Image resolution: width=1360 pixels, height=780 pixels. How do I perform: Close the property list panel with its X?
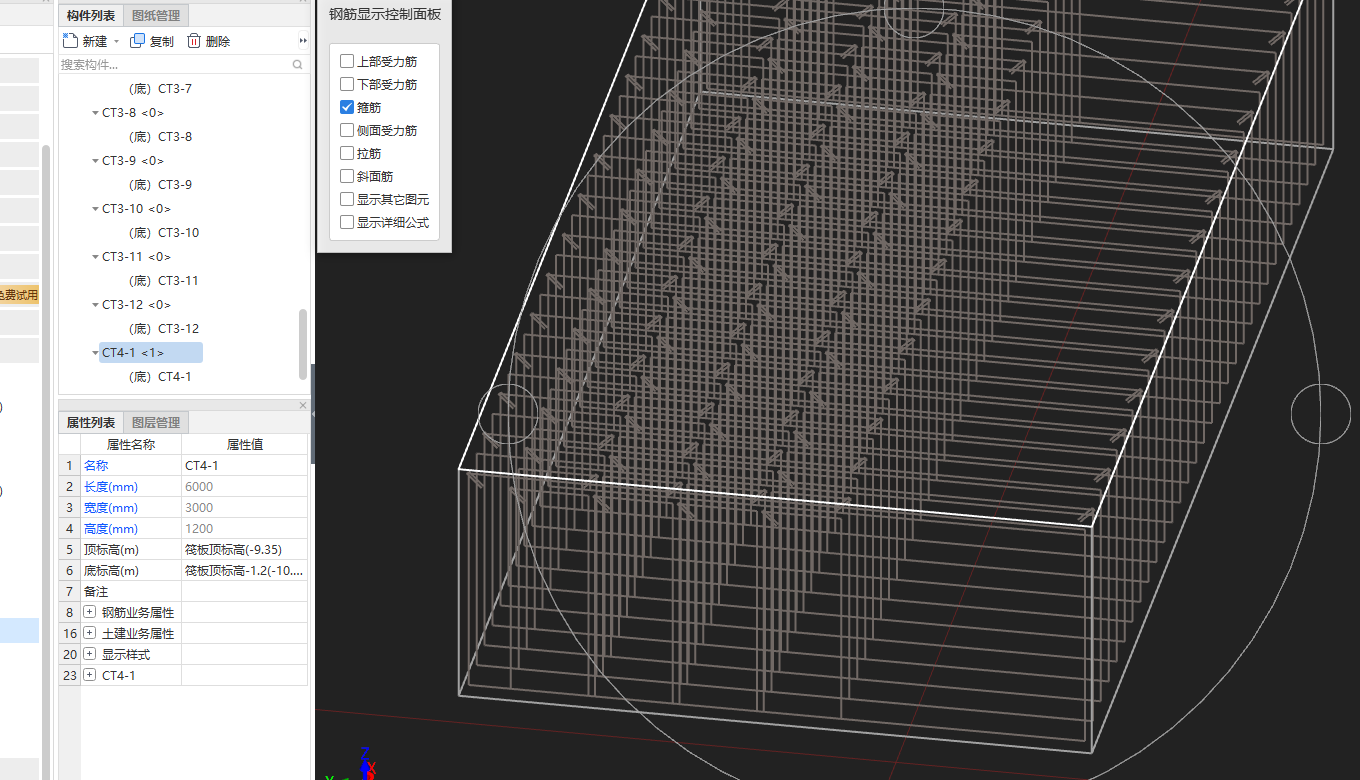(x=303, y=405)
